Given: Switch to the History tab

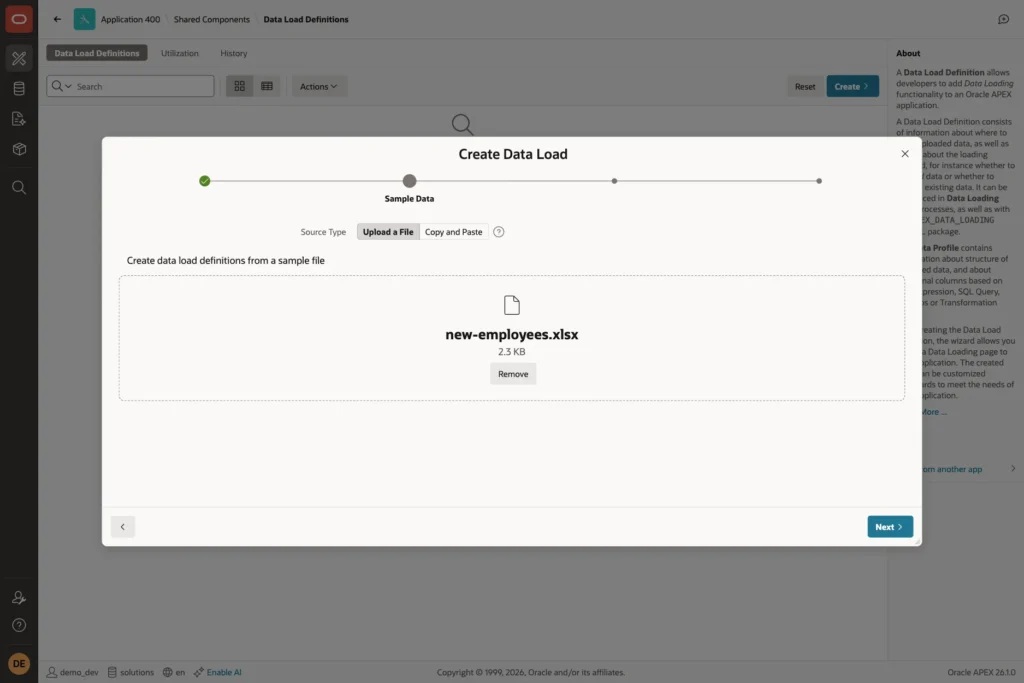Looking at the screenshot, I should click(234, 53).
